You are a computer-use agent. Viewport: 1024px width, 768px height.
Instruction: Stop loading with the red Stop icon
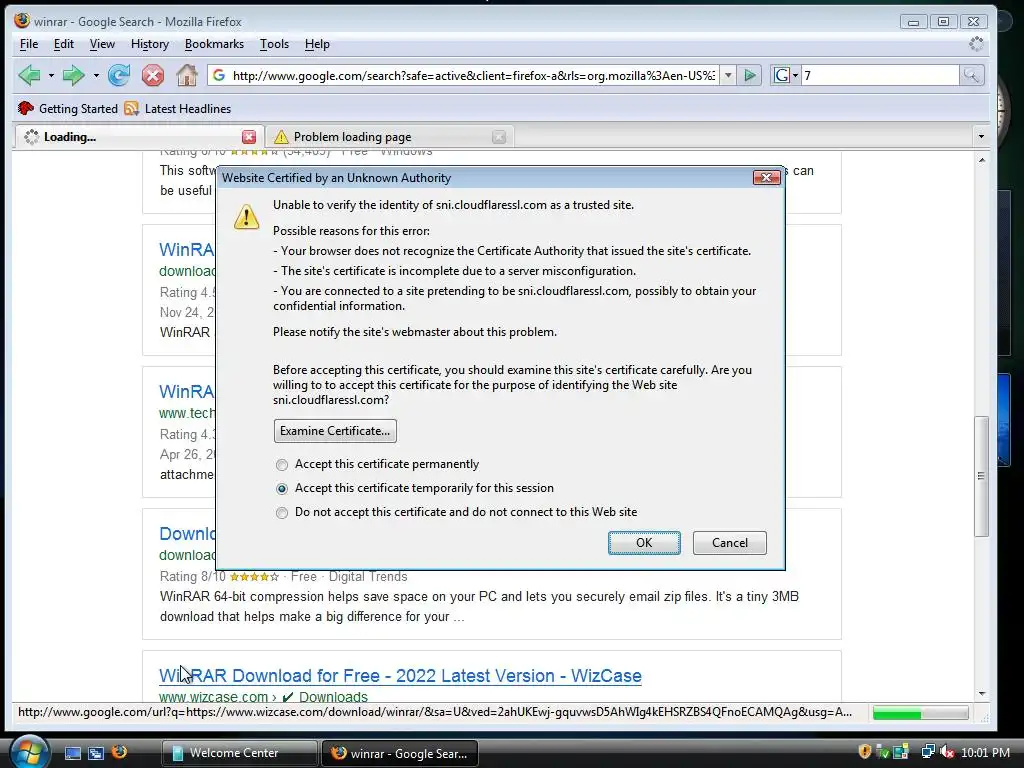pos(153,76)
